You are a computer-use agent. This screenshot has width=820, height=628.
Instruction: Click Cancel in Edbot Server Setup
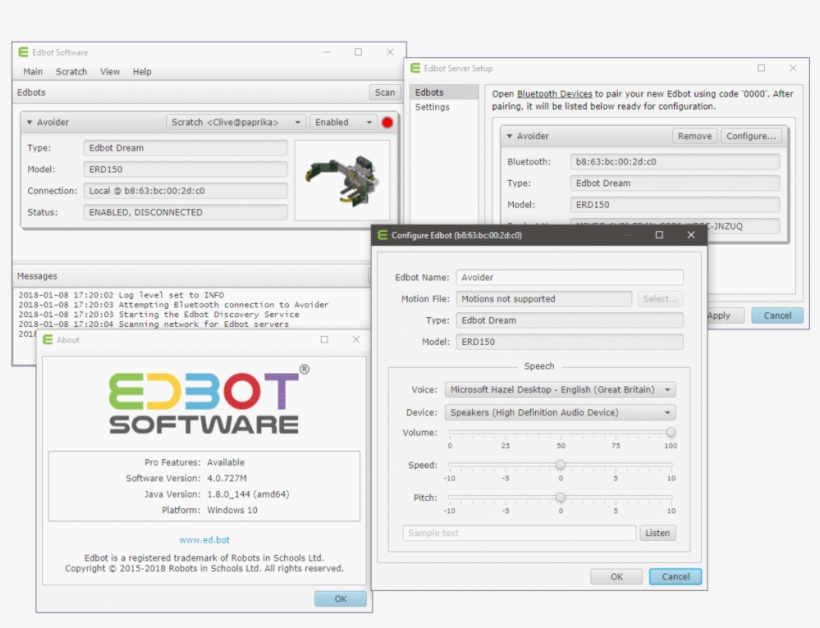coord(777,315)
